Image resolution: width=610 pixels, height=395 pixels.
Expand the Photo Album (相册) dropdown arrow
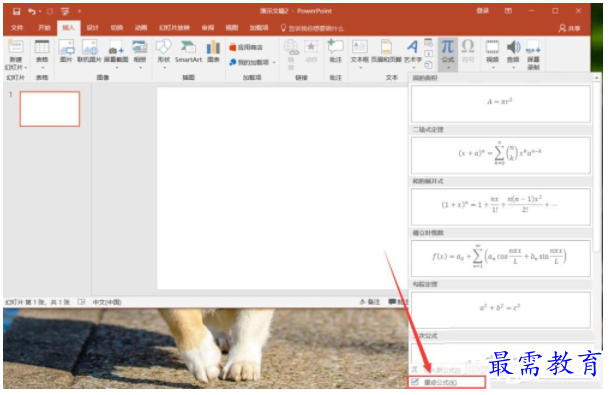tap(140, 68)
